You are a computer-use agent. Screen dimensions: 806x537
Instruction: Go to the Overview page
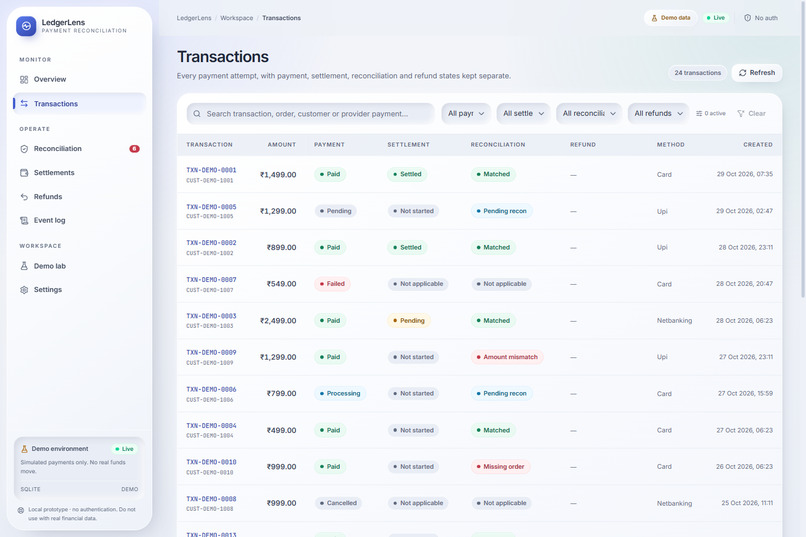coord(80,80)
